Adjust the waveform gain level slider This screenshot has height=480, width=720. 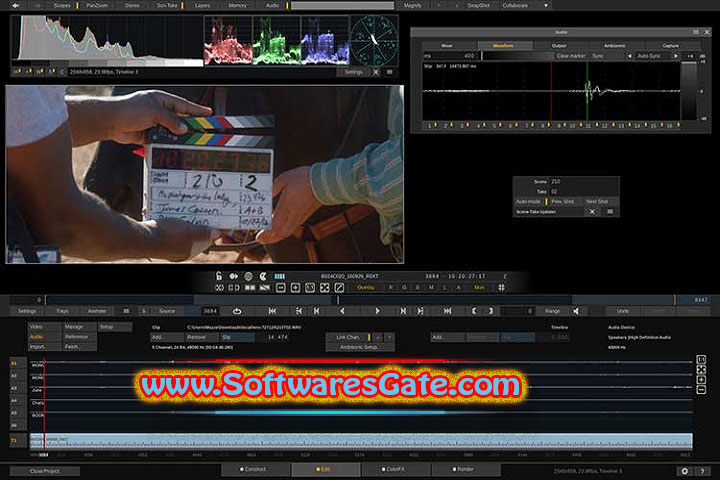tap(689, 91)
